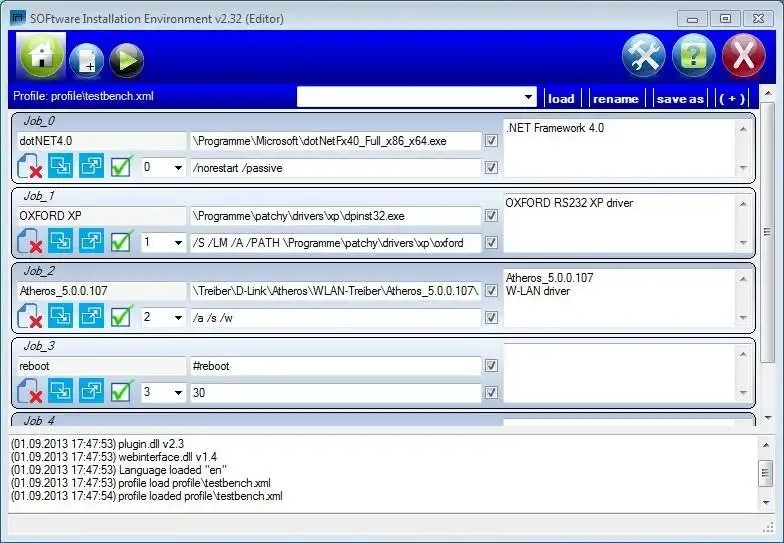The image size is (784, 543).
Task: Click second blue icon in Job_2 row
Action: tap(91, 316)
